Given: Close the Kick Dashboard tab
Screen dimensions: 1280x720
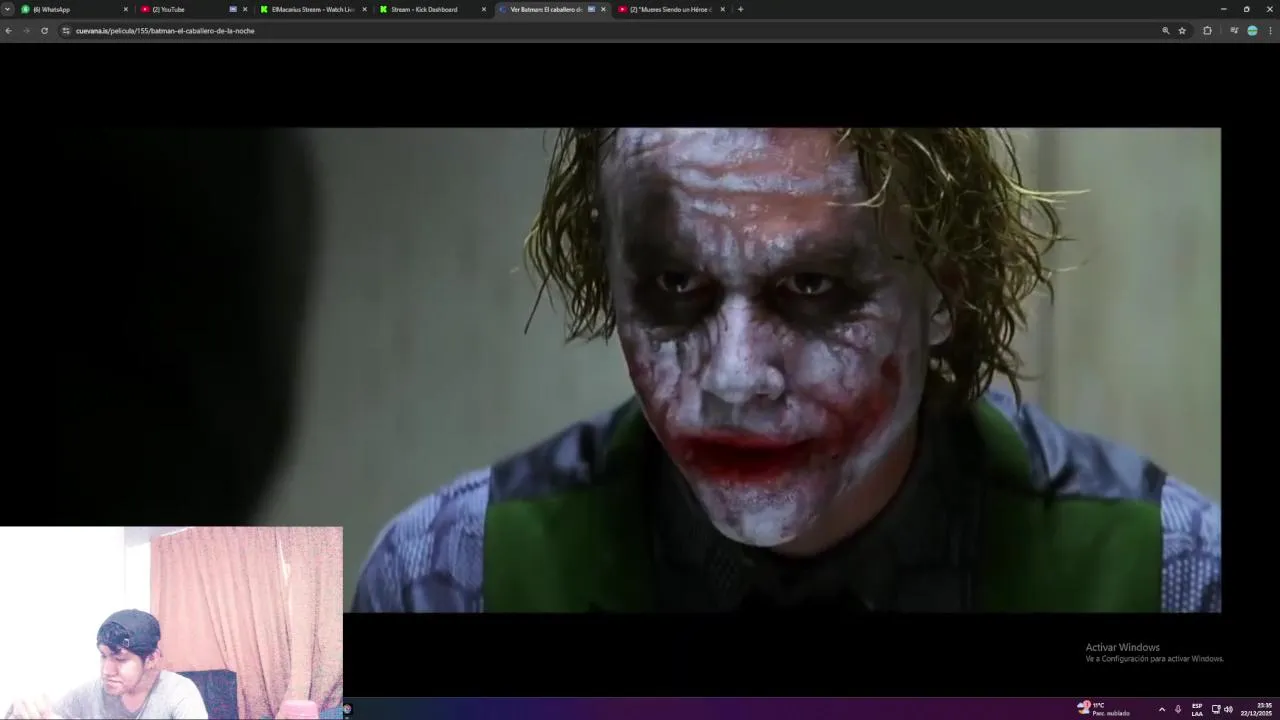Looking at the screenshot, I should (484, 9).
